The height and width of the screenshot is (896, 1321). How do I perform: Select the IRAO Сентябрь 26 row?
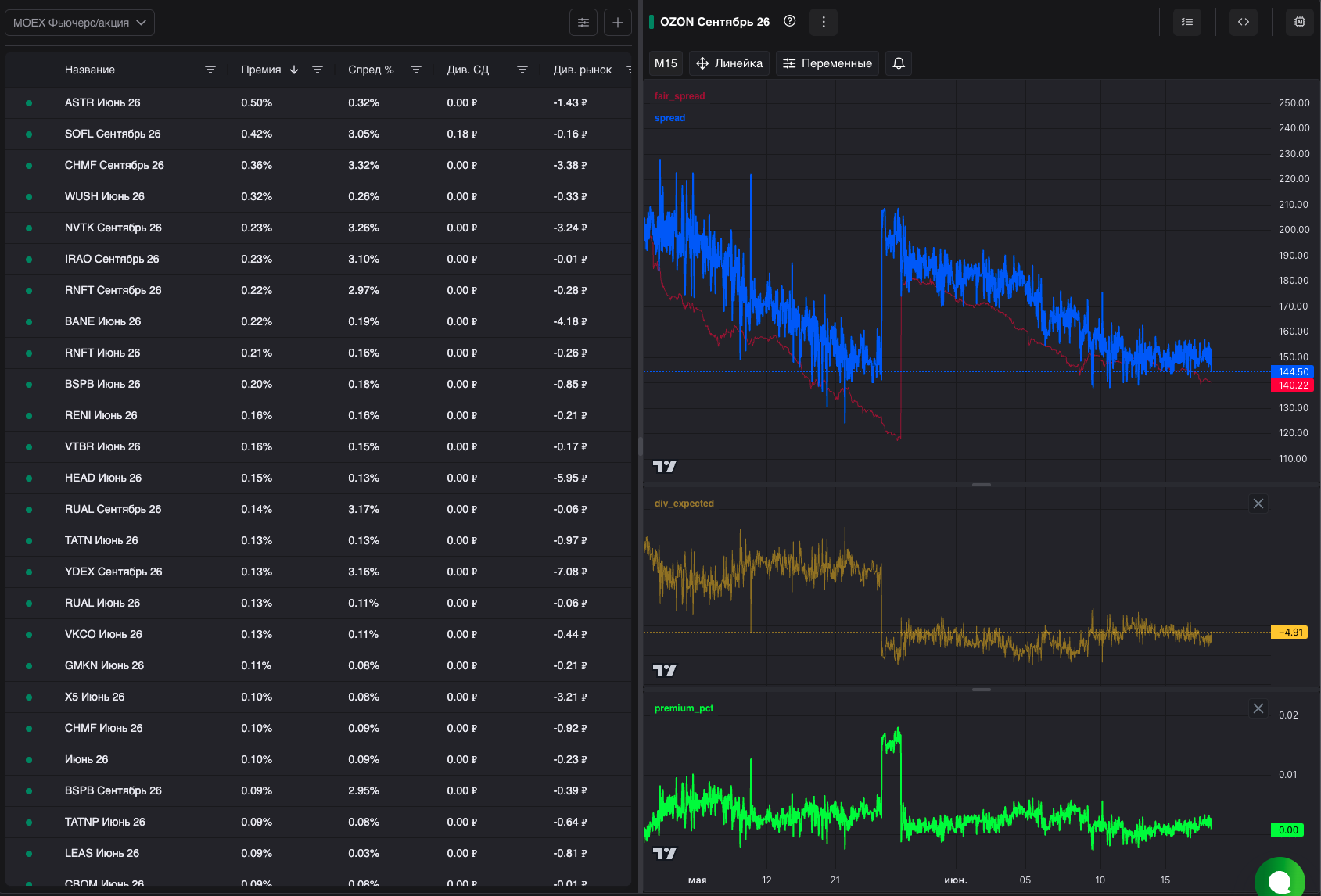pos(318,259)
